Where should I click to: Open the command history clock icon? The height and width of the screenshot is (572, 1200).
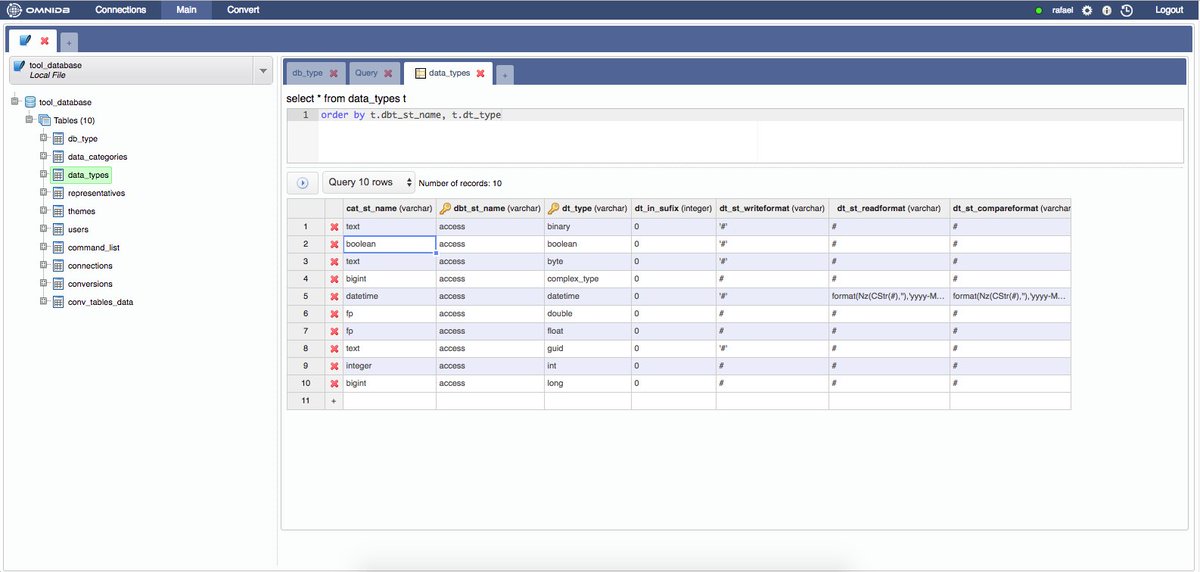coord(1127,10)
